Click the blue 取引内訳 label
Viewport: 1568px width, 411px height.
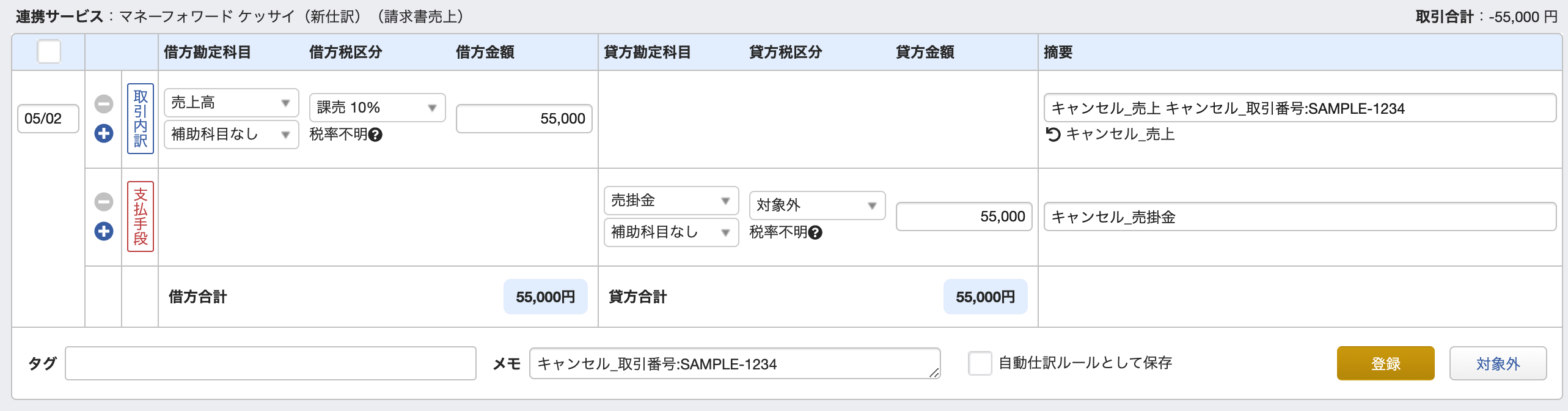click(141, 119)
